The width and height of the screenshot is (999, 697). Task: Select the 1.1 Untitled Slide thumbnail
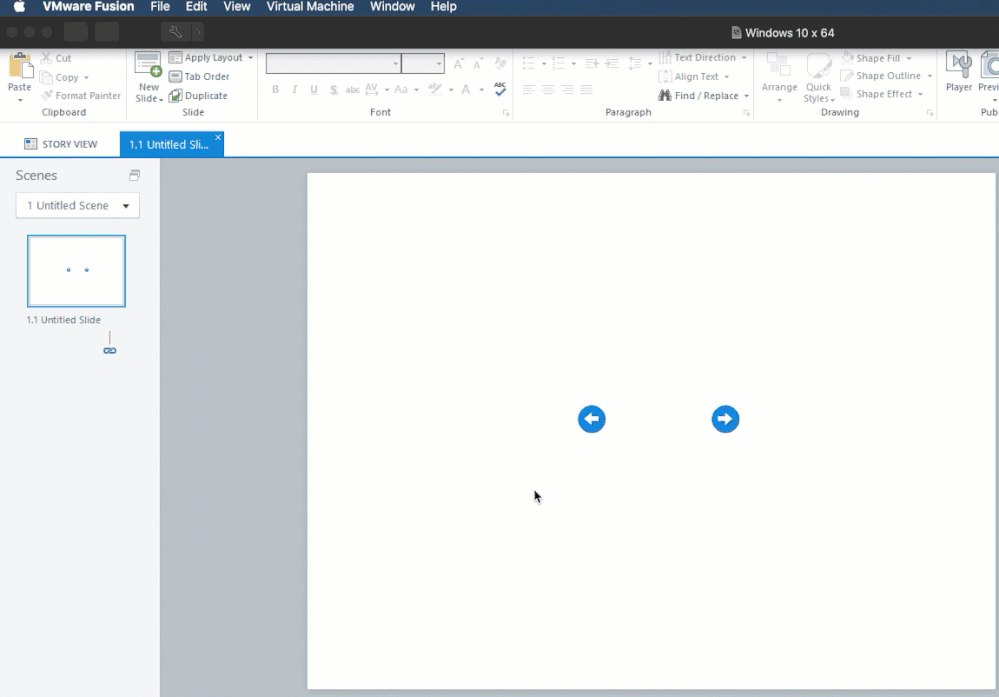76,271
